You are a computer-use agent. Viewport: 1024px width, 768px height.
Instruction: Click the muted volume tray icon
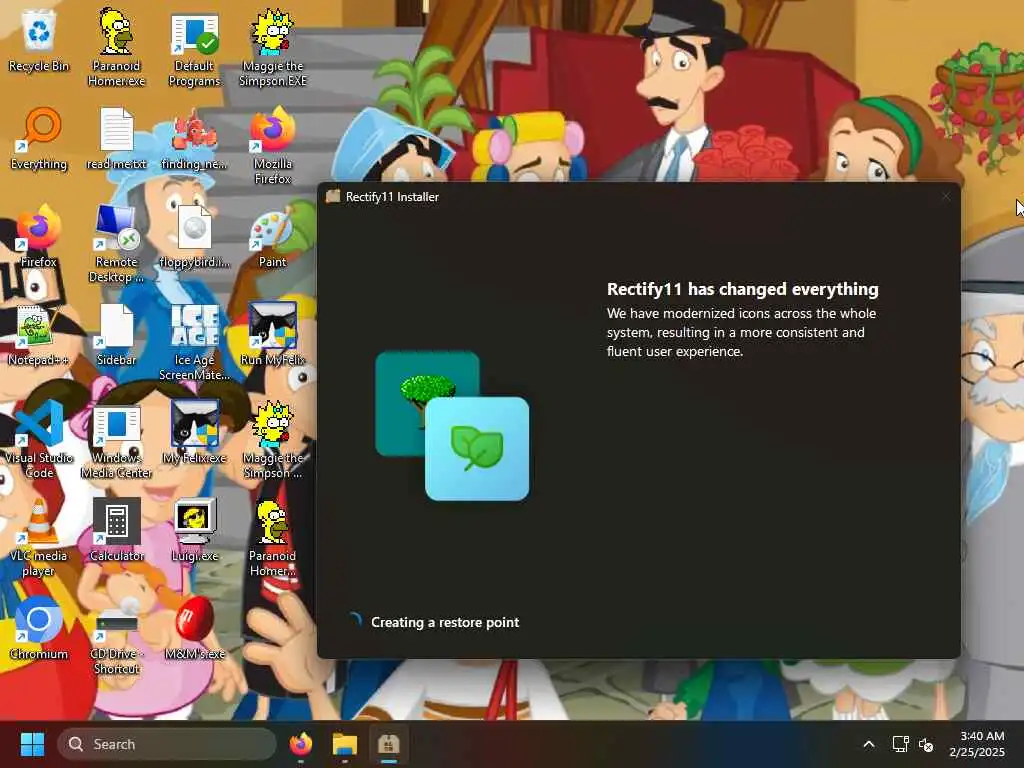[x=925, y=744]
